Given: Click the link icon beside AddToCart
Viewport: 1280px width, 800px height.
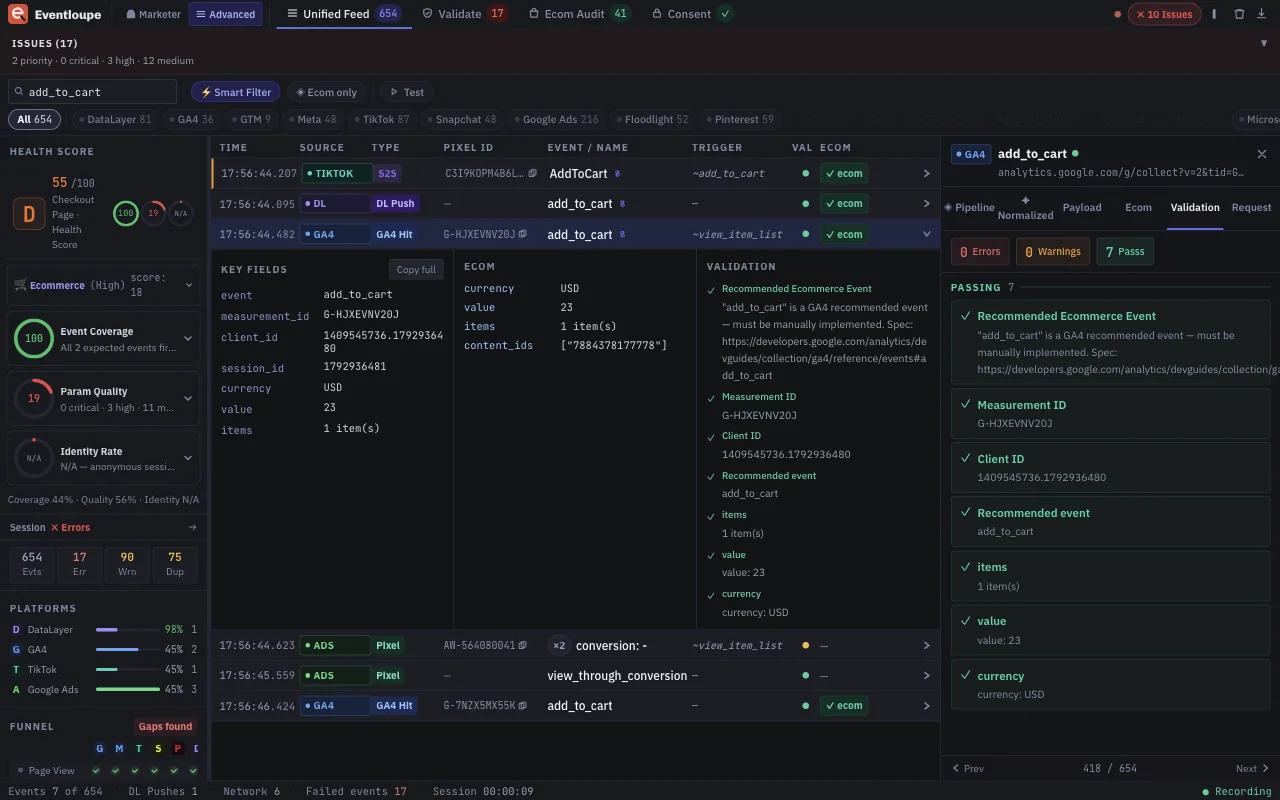Looking at the screenshot, I should pos(617,174).
